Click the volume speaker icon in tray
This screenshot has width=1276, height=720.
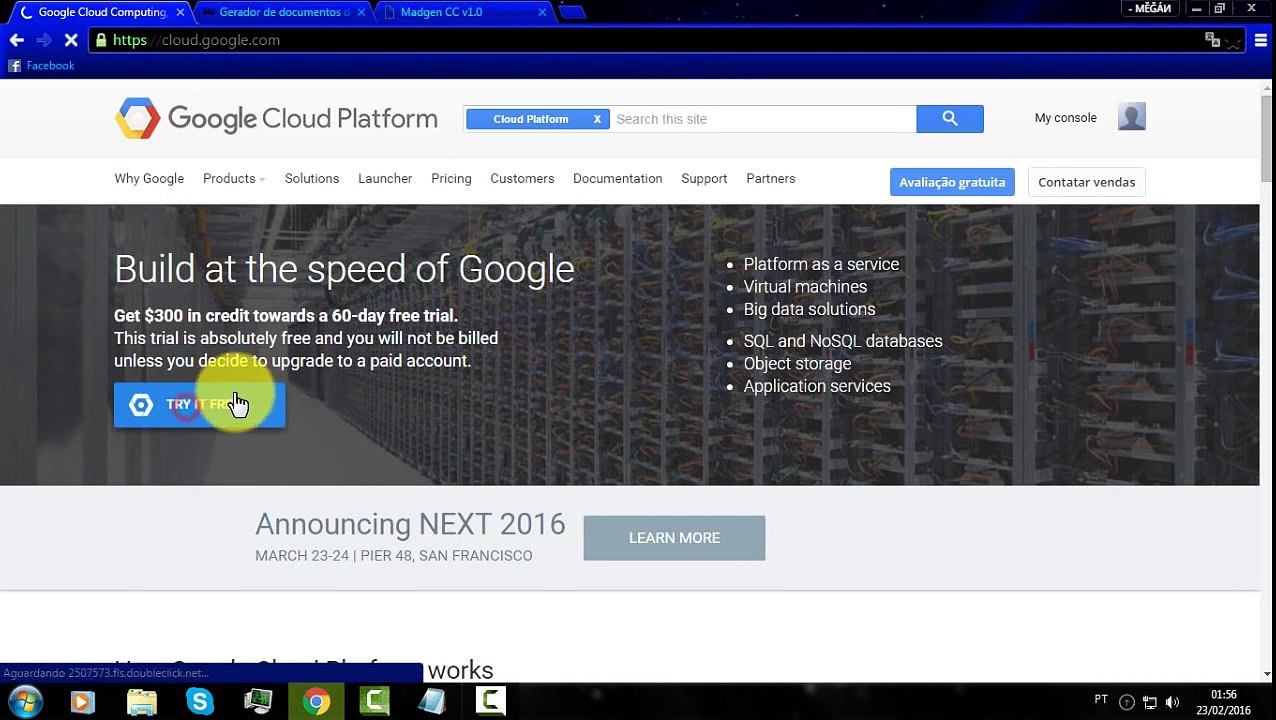coord(1172,702)
